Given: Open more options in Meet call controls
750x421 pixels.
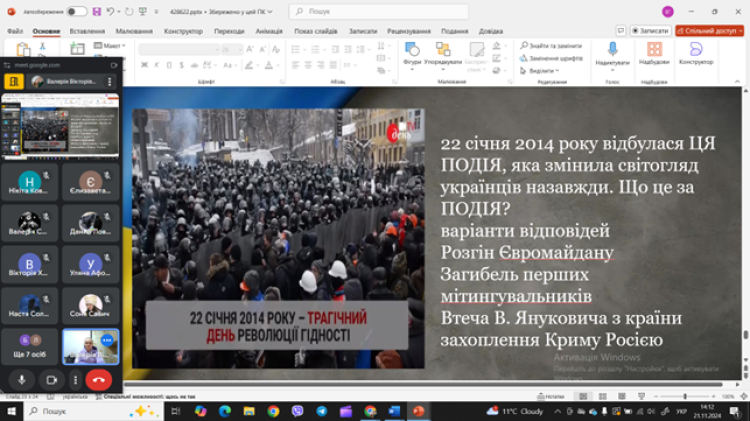Looking at the screenshot, I should point(75,380).
